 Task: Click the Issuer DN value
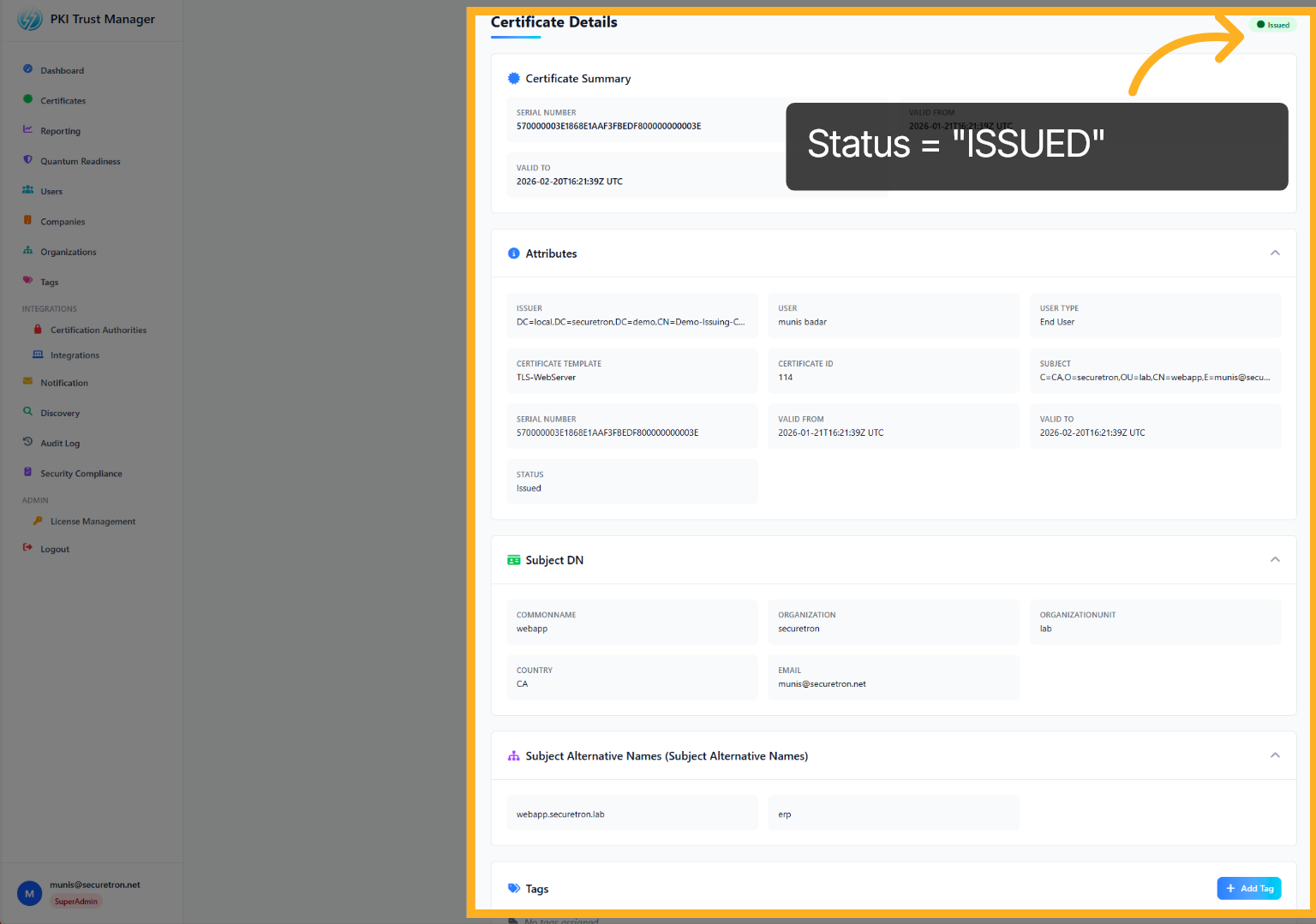[631, 322]
